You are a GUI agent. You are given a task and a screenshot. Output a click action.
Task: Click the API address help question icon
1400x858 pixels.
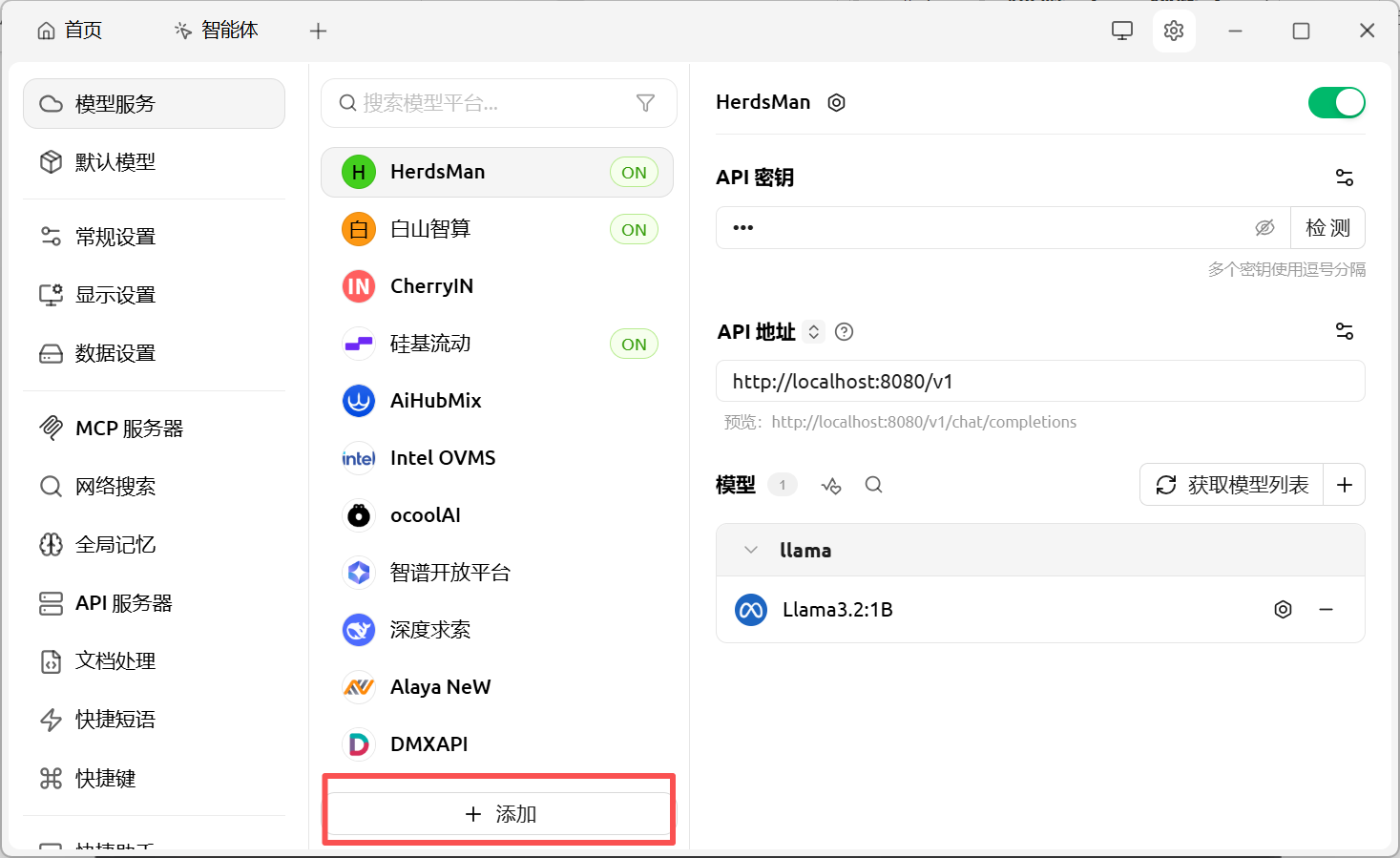coord(844,331)
